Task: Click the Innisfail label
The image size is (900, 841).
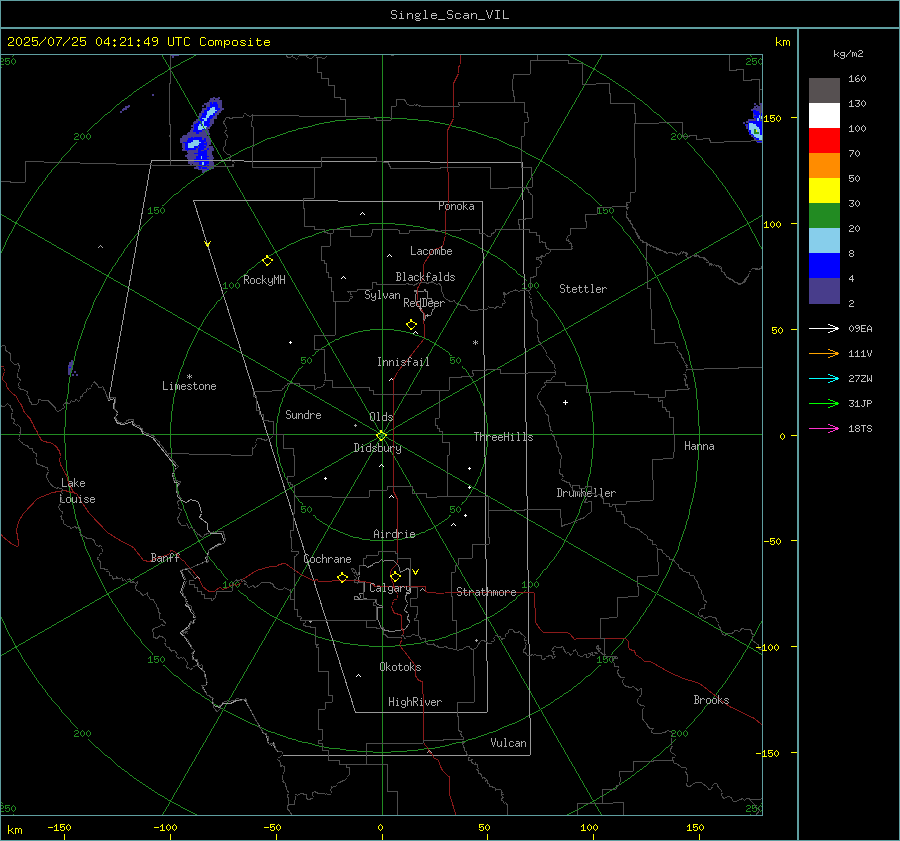Action: [403, 362]
